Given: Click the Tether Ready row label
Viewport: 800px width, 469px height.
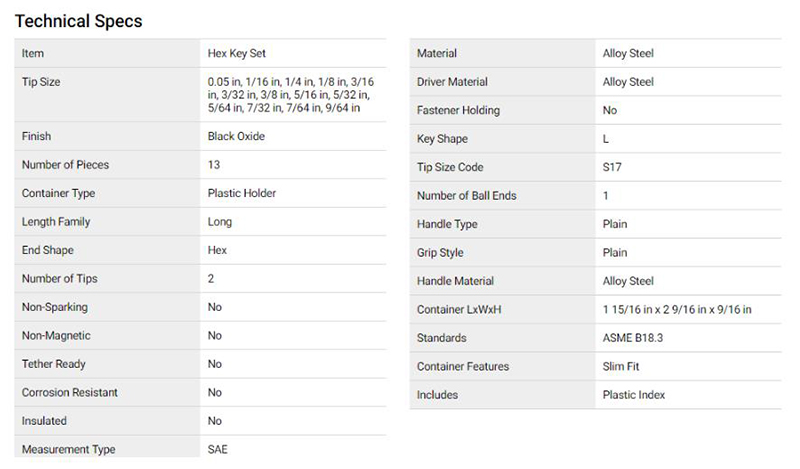Looking at the screenshot, I should [54, 364].
